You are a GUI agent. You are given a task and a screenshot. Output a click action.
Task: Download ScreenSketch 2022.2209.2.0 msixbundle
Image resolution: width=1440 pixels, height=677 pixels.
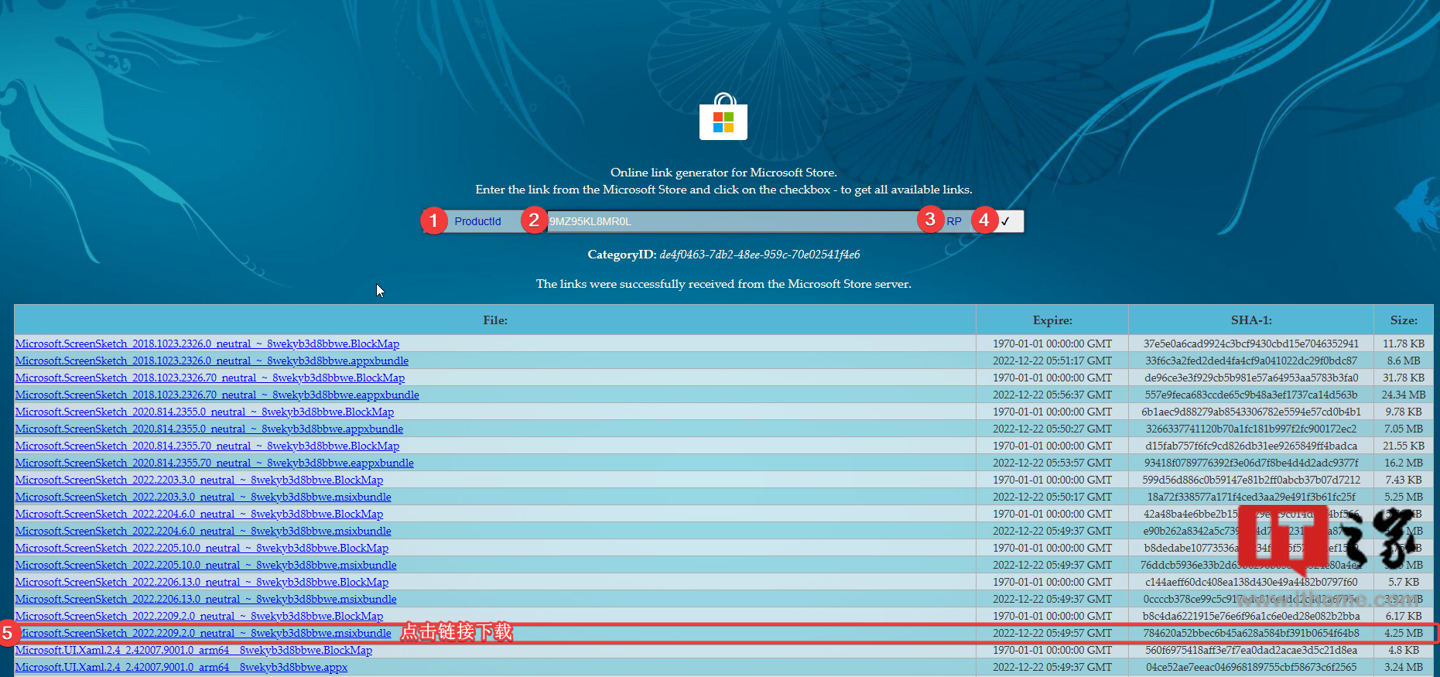pyautogui.click(x=203, y=633)
